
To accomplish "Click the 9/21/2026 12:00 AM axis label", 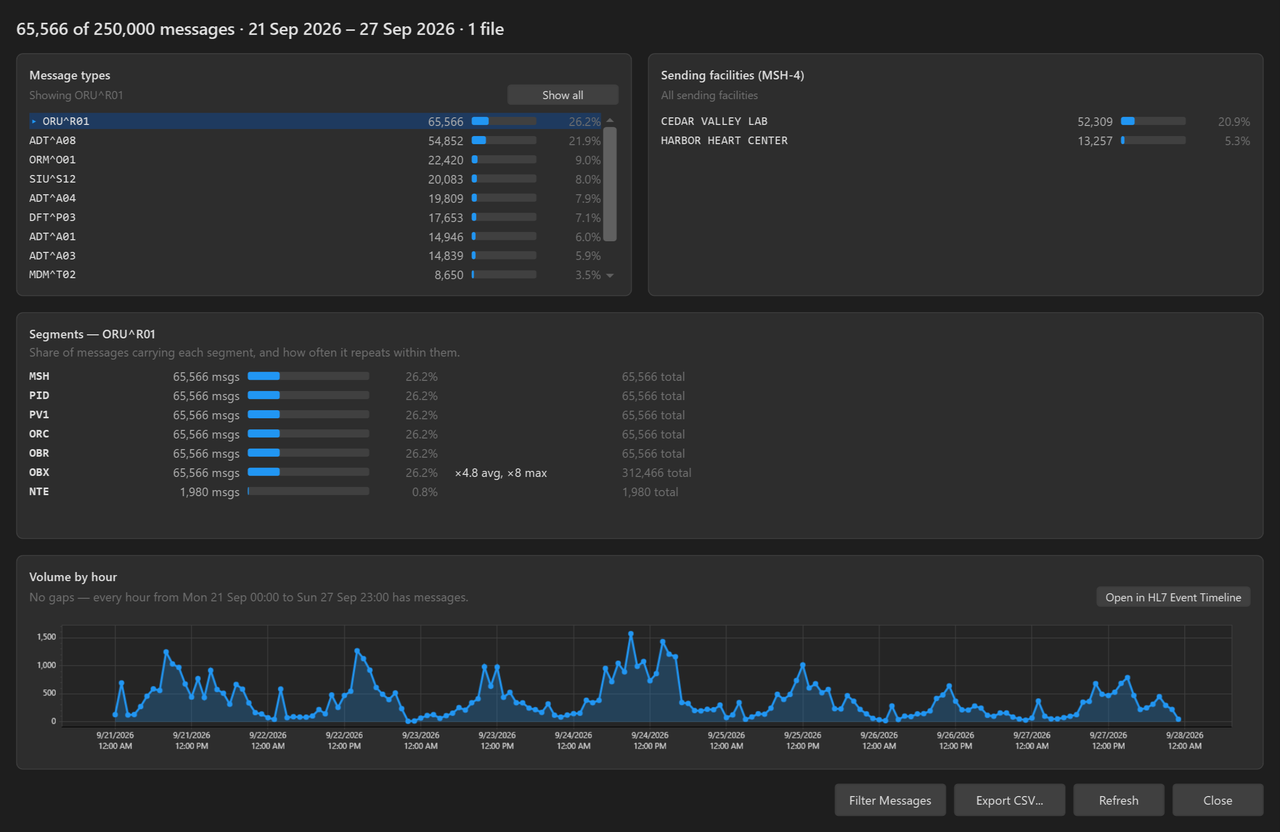I will (115, 740).
